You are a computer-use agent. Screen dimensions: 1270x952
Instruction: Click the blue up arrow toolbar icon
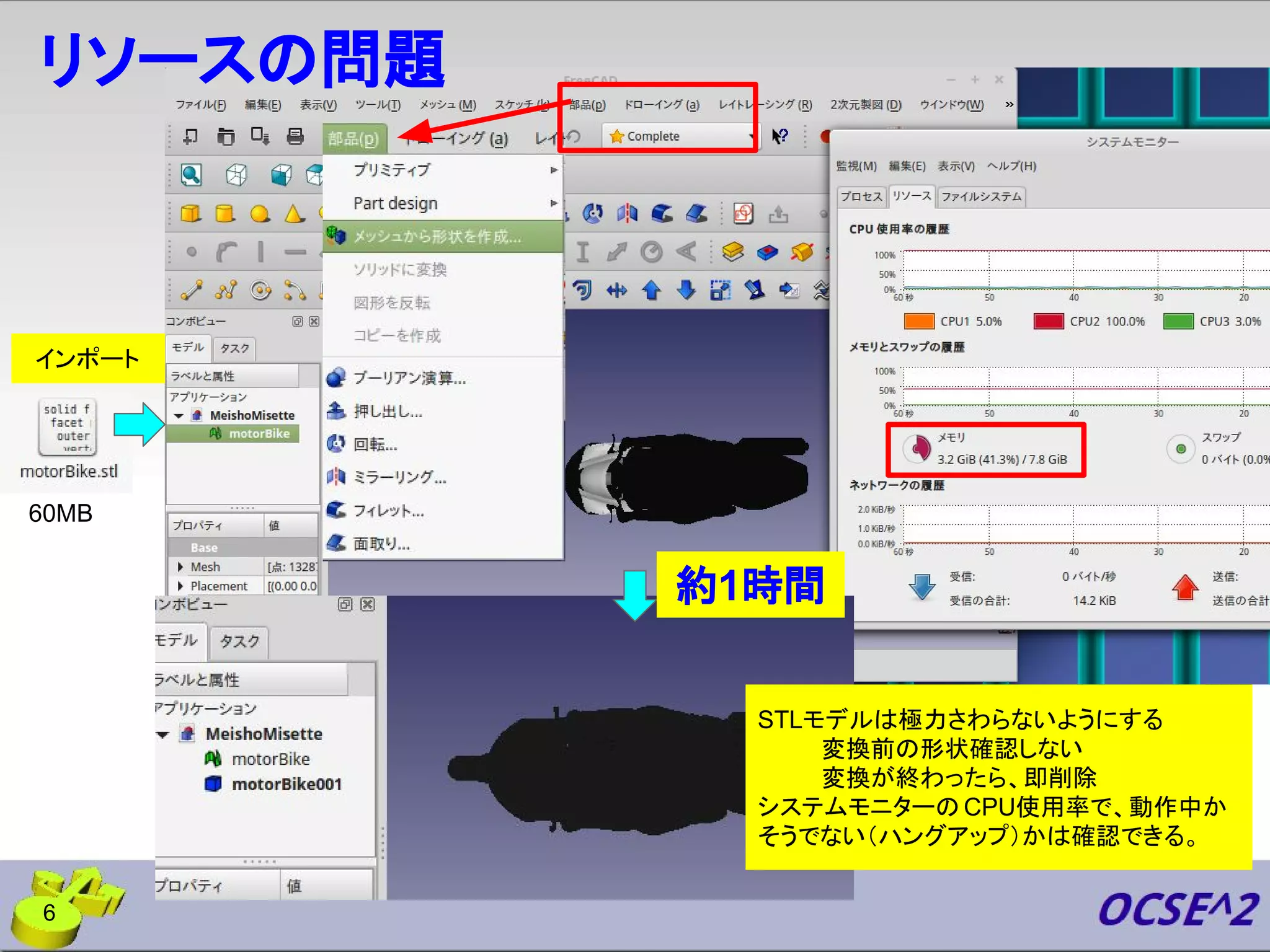click(x=651, y=290)
